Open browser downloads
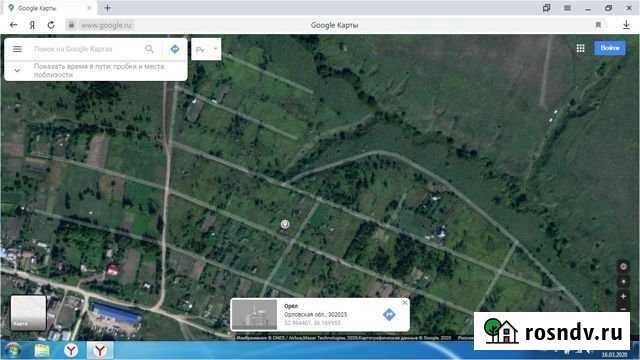This screenshot has width=640, height=360. 626,25
